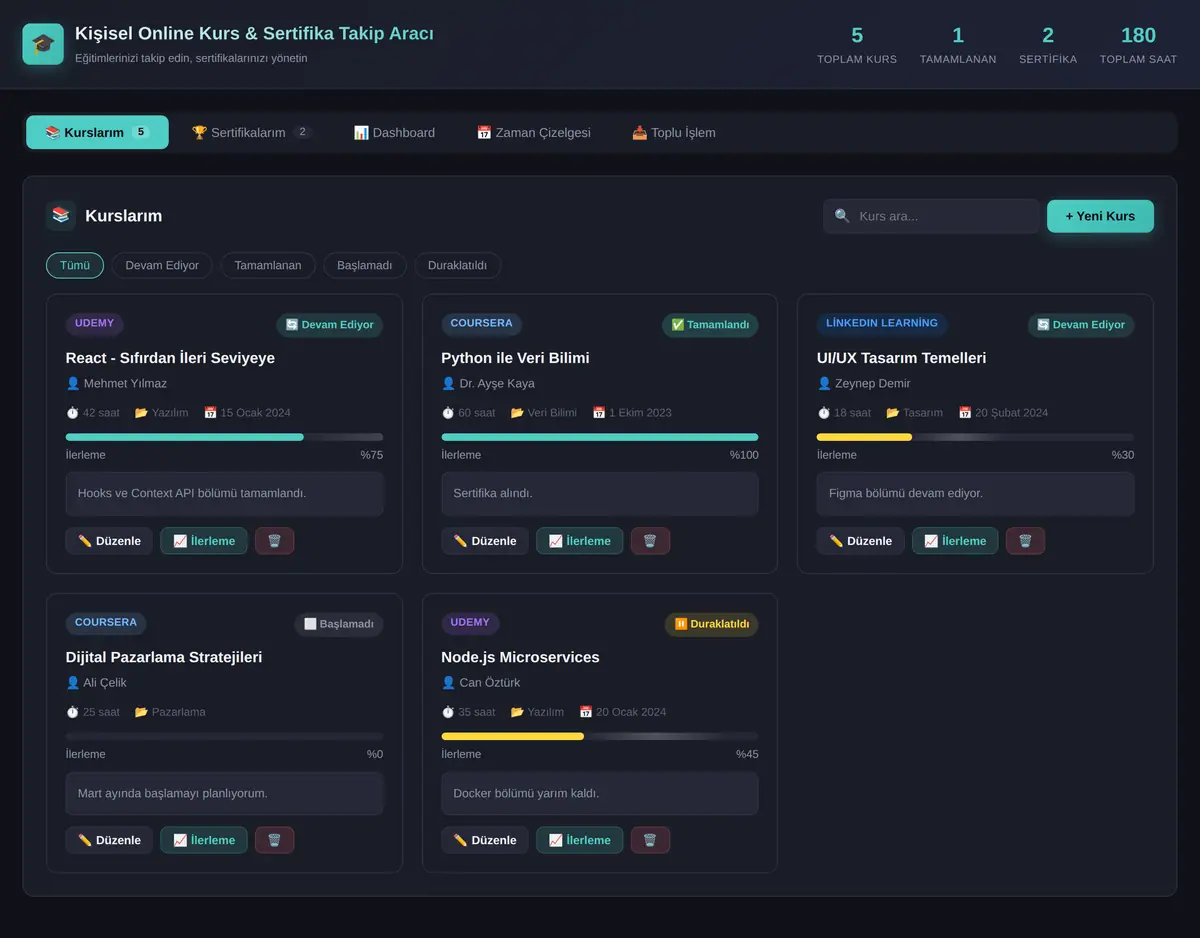Filter courses by Devam Ediyor

tap(162, 265)
